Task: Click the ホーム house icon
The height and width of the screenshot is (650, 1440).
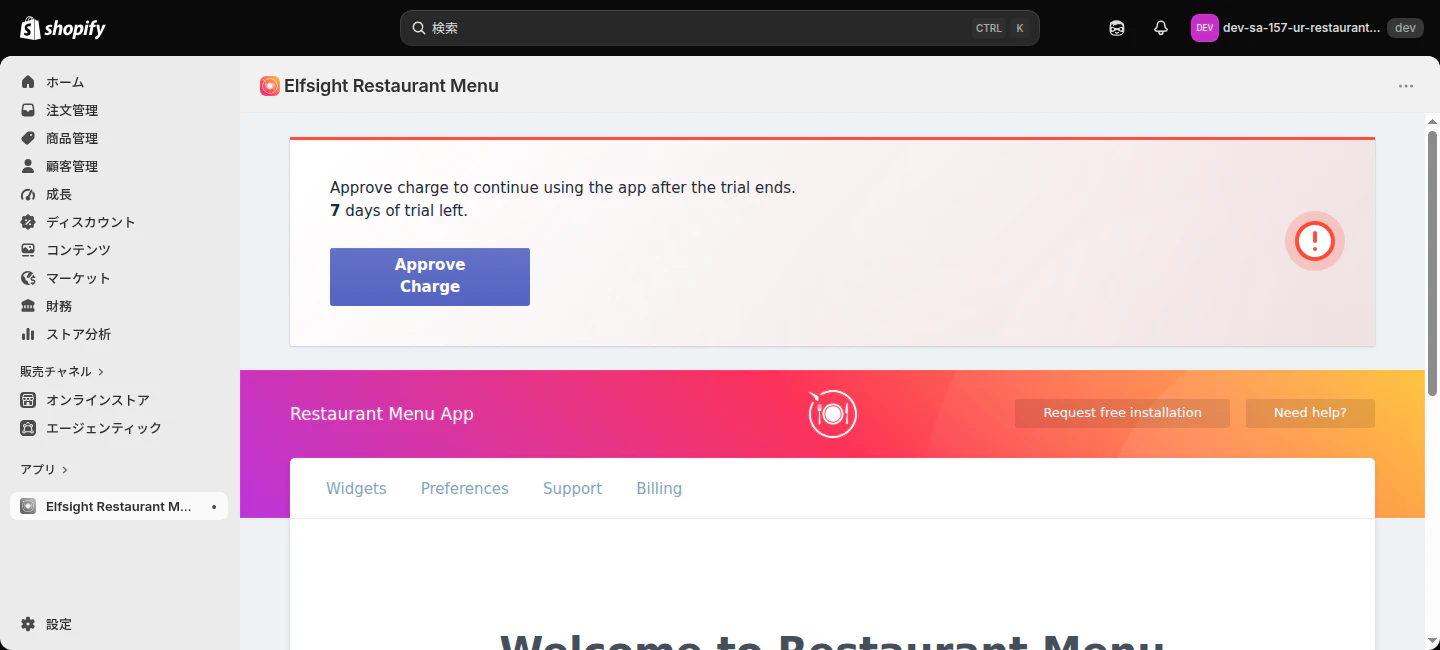Action: click(28, 82)
